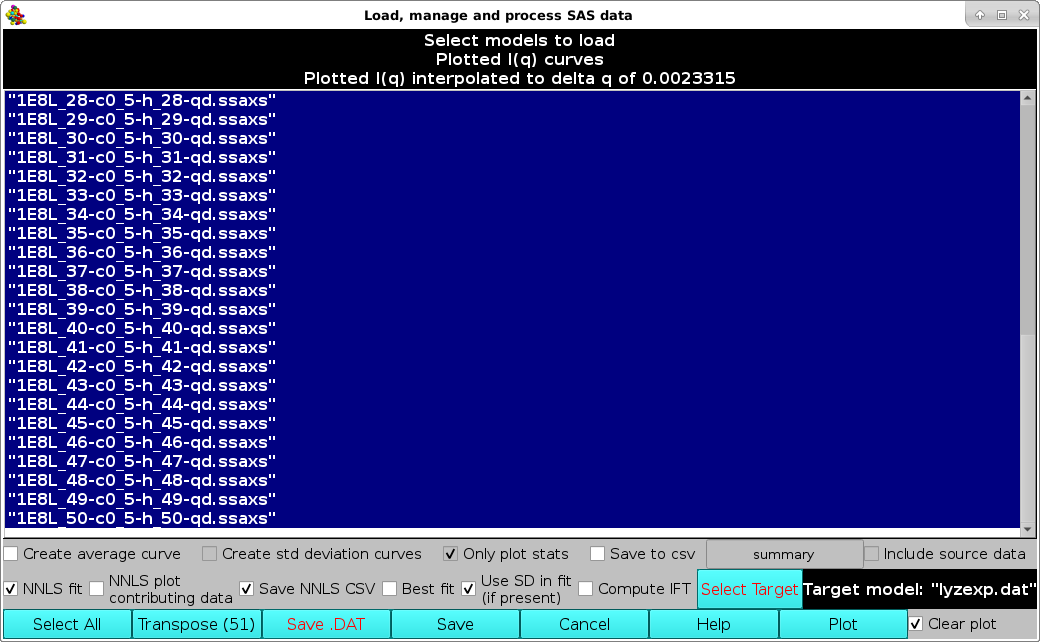Click the Save .DAT button

(326, 624)
